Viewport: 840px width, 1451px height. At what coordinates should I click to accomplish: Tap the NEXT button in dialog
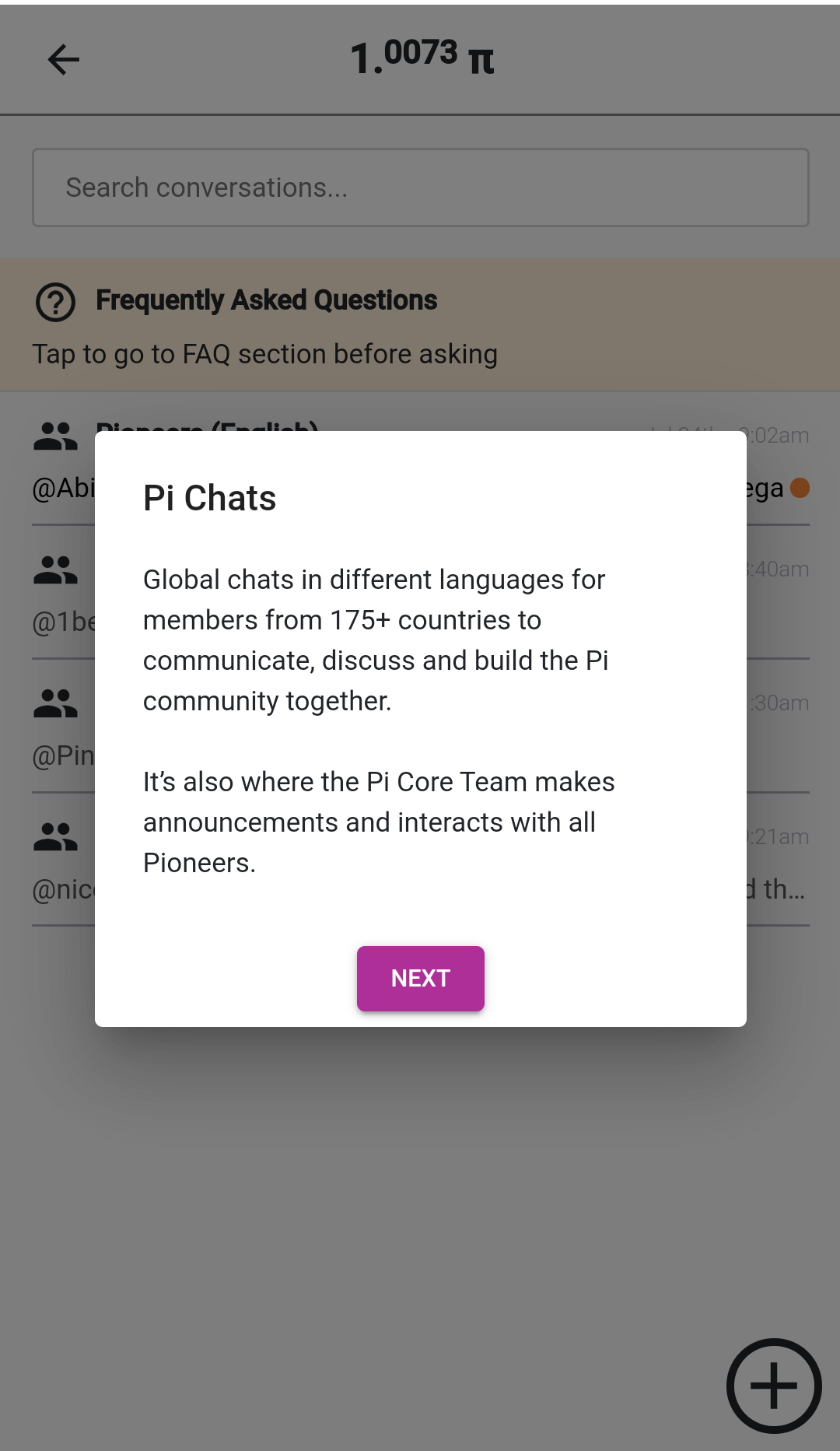(420, 978)
